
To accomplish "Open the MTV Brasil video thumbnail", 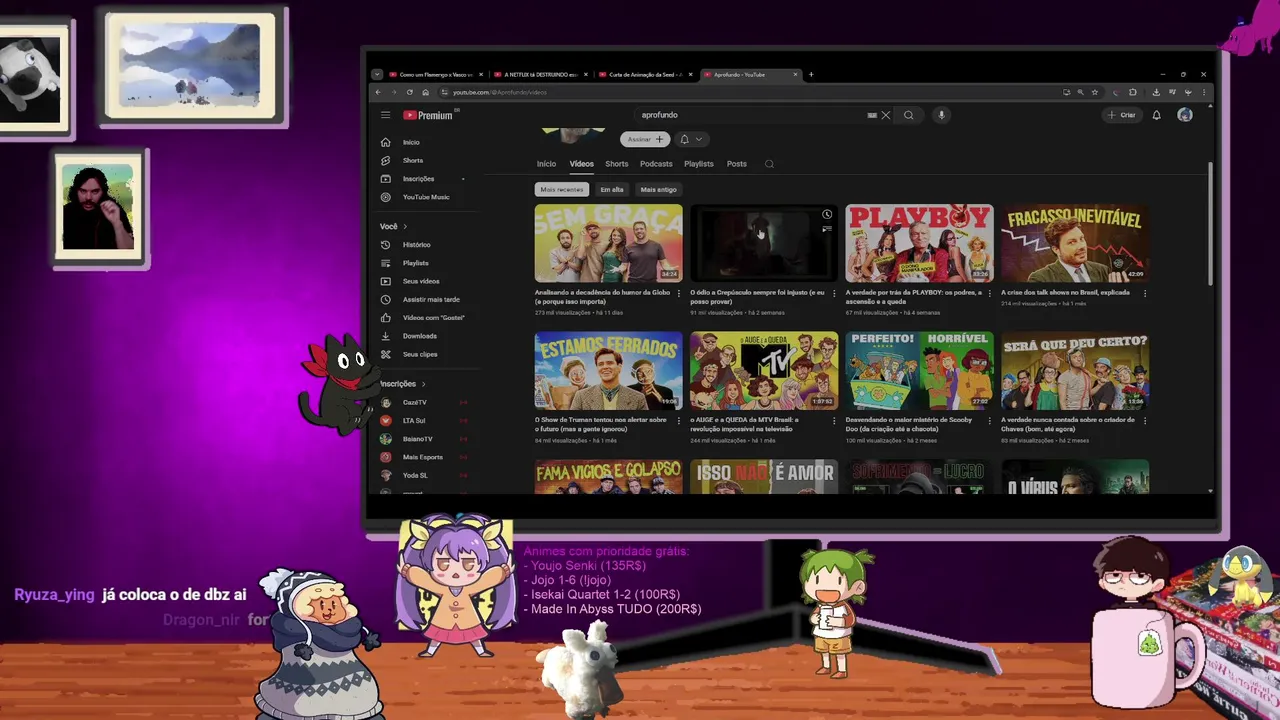I will pos(764,370).
